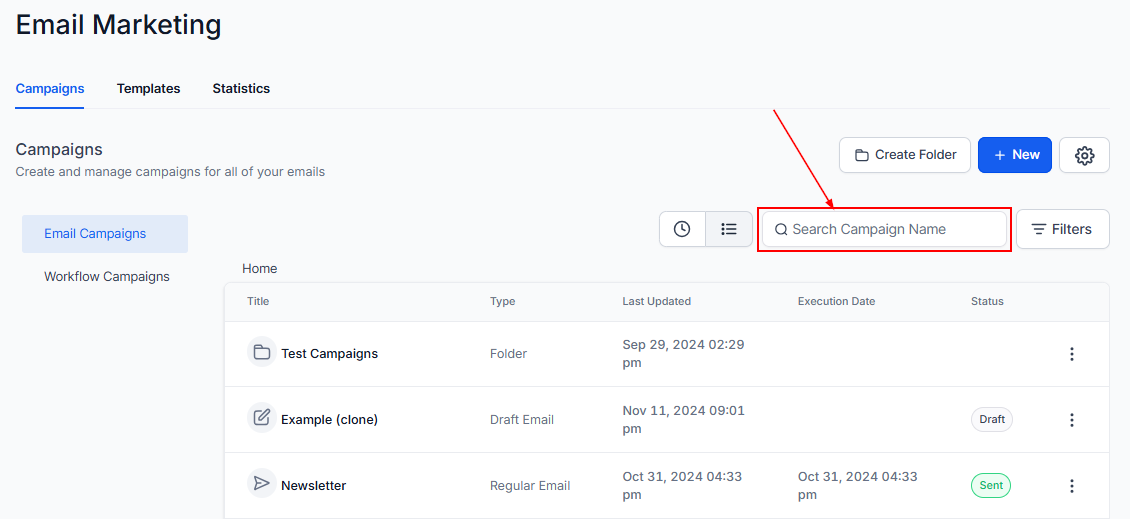The width and height of the screenshot is (1130, 519).
Task: Click the Home breadcrumb link
Action: click(260, 269)
